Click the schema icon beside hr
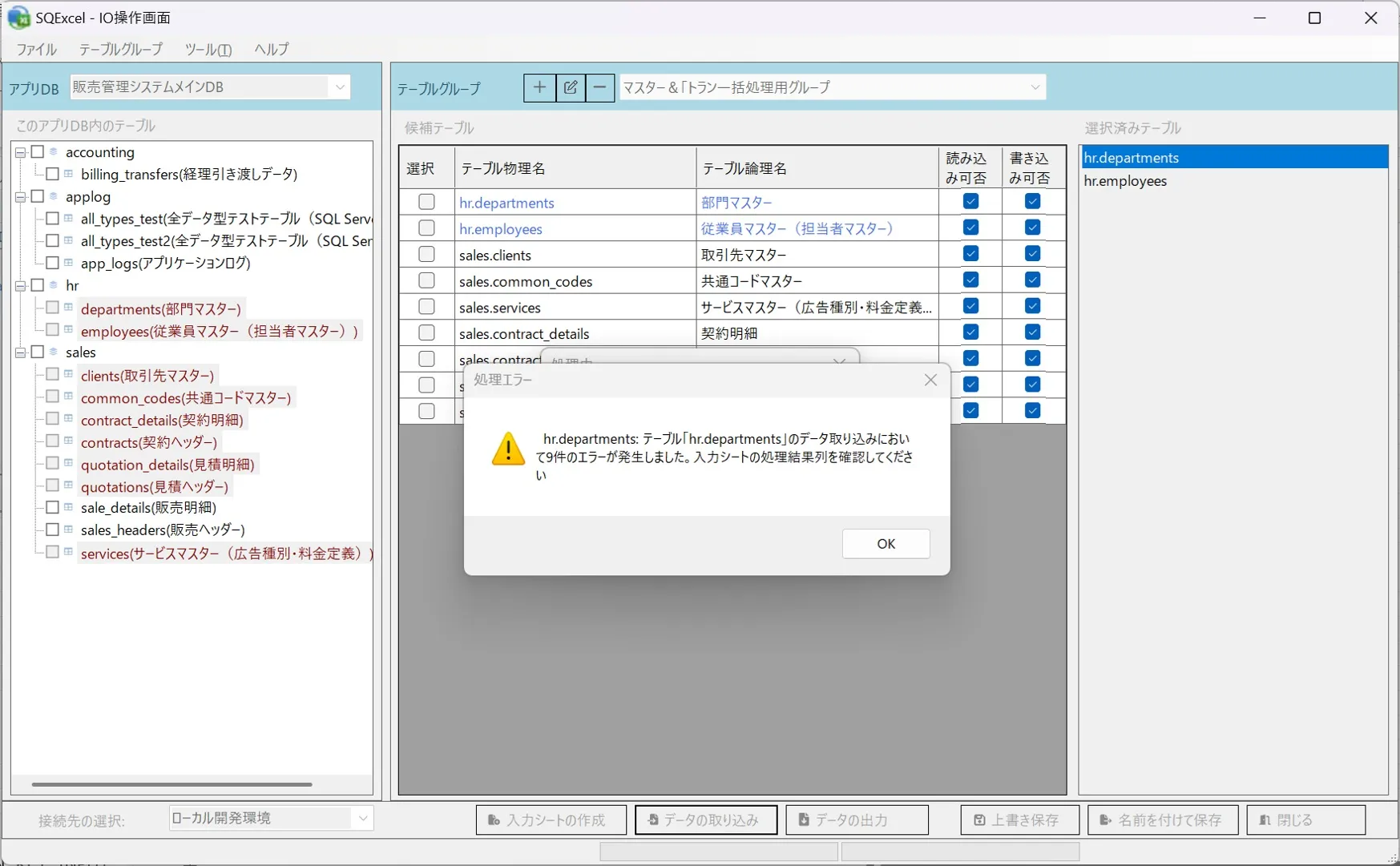Viewport: 1400px width, 866px height. point(54,285)
